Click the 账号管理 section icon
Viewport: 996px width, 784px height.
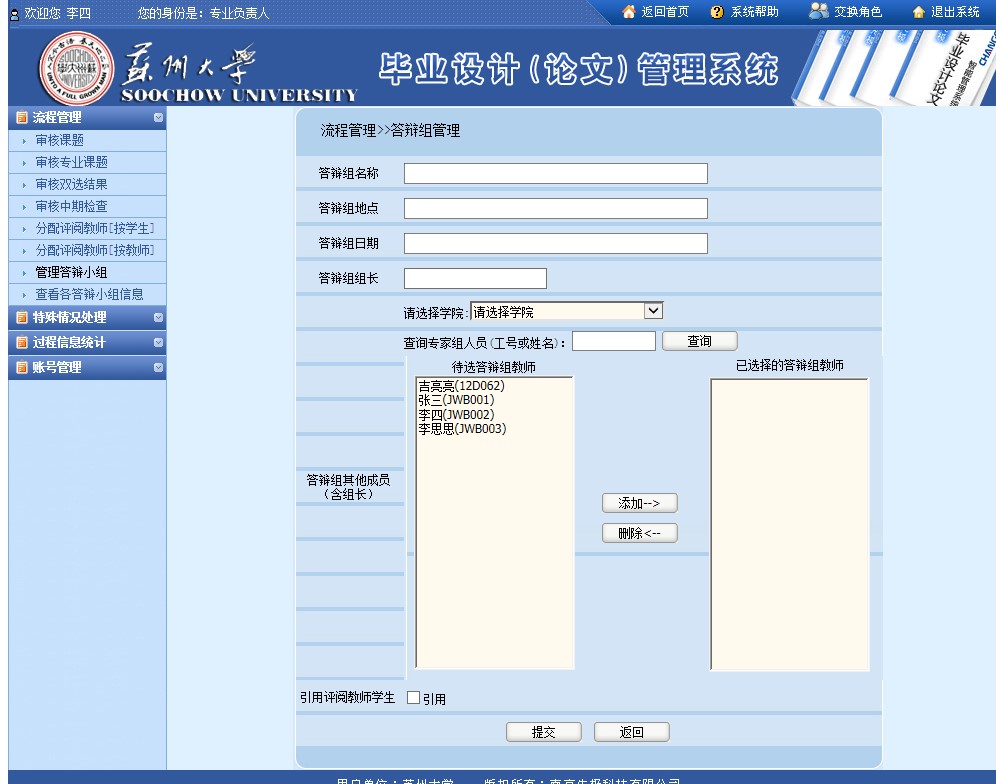22,368
